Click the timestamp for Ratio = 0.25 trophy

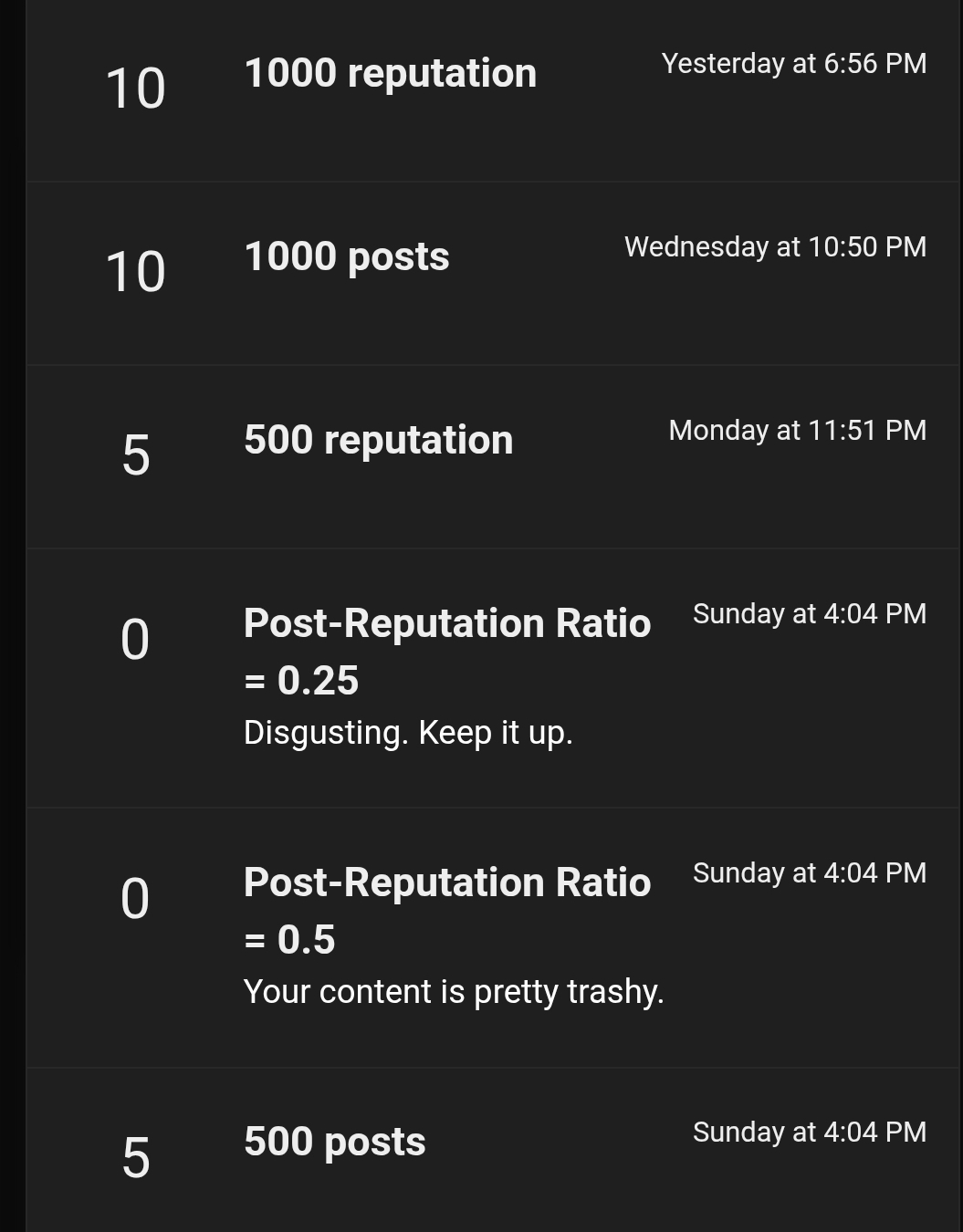pos(809,614)
